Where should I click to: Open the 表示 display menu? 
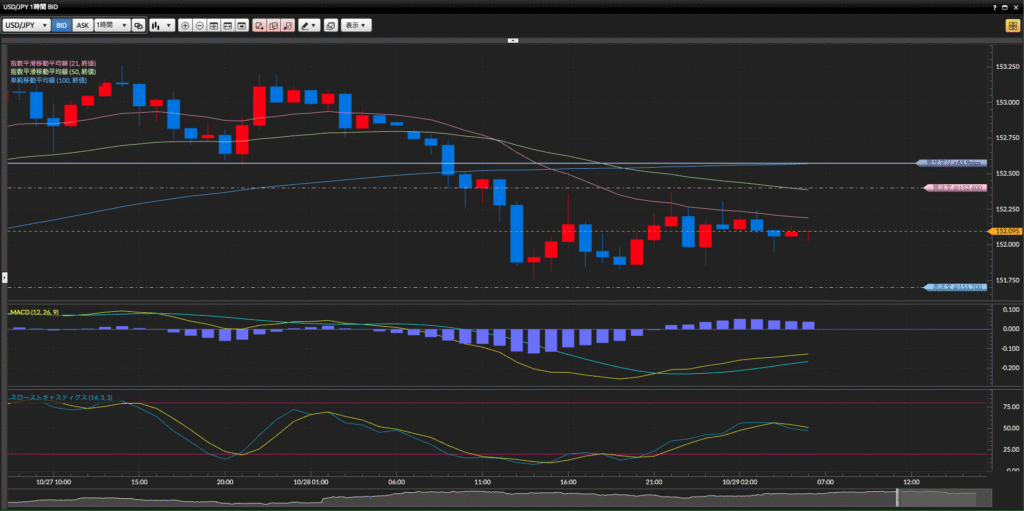(355, 25)
